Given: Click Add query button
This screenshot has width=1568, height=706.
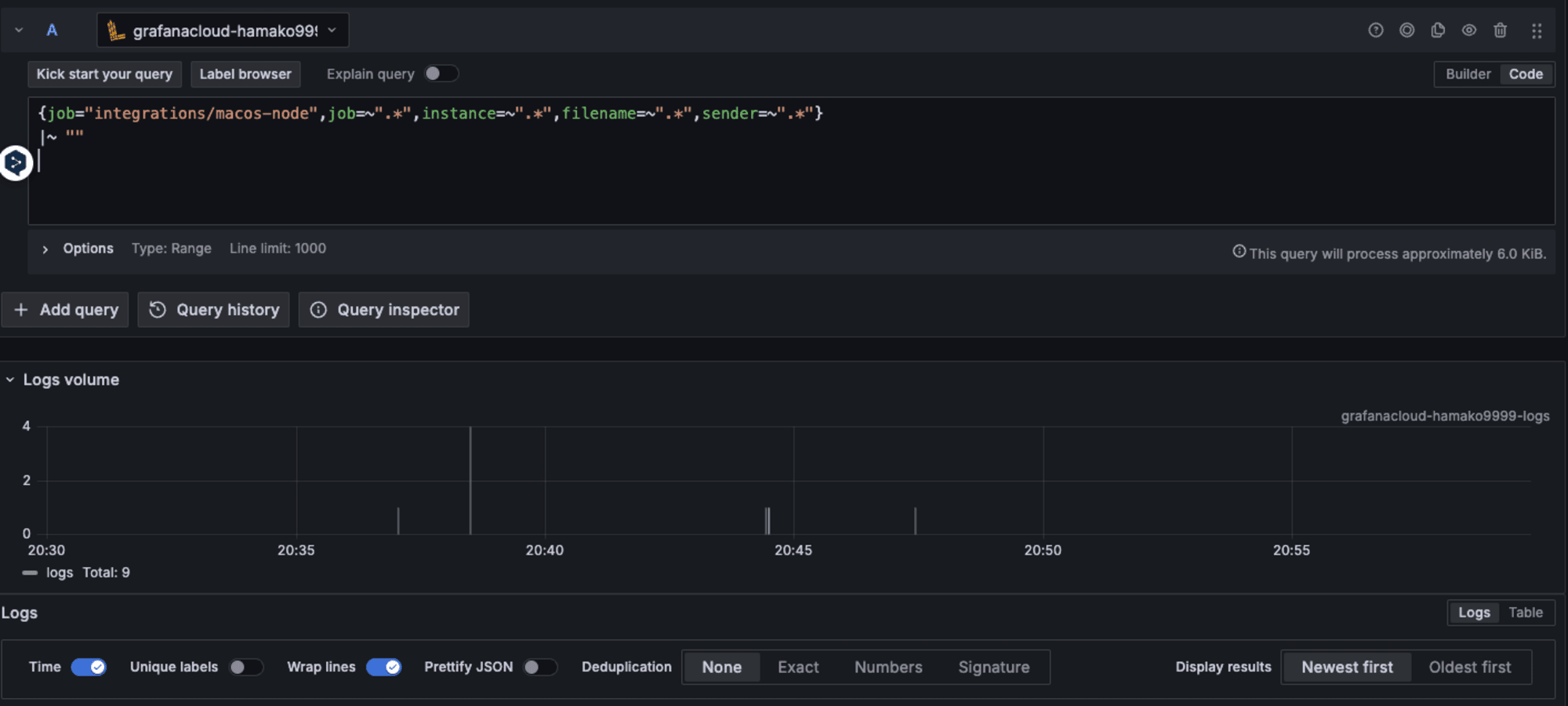Looking at the screenshot, I should pyautogui.click(x=65, y=310).
